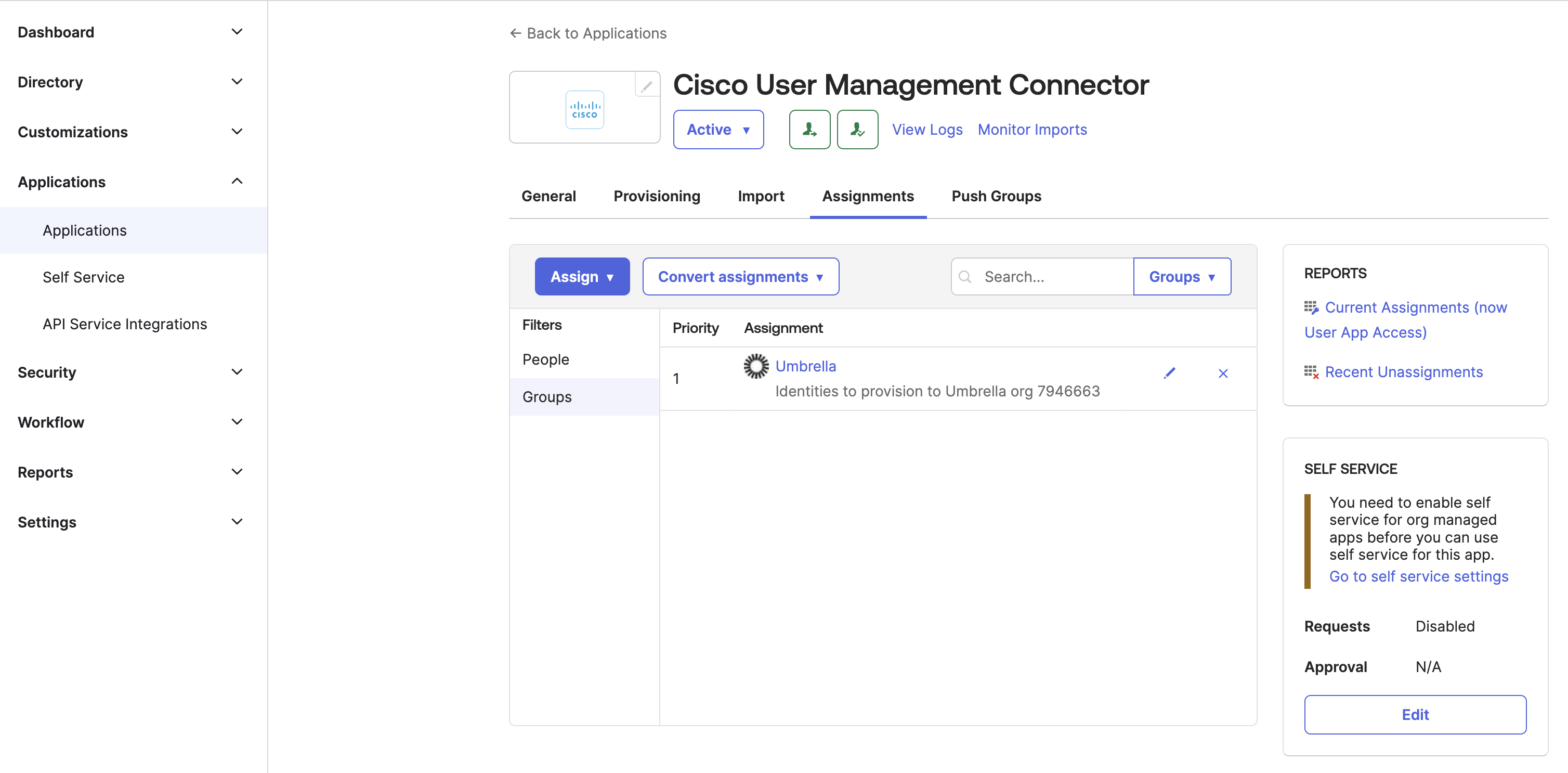The image size is (1568, 773).
Task: Click the Cisco logo thumbnail
Action: 584,110
